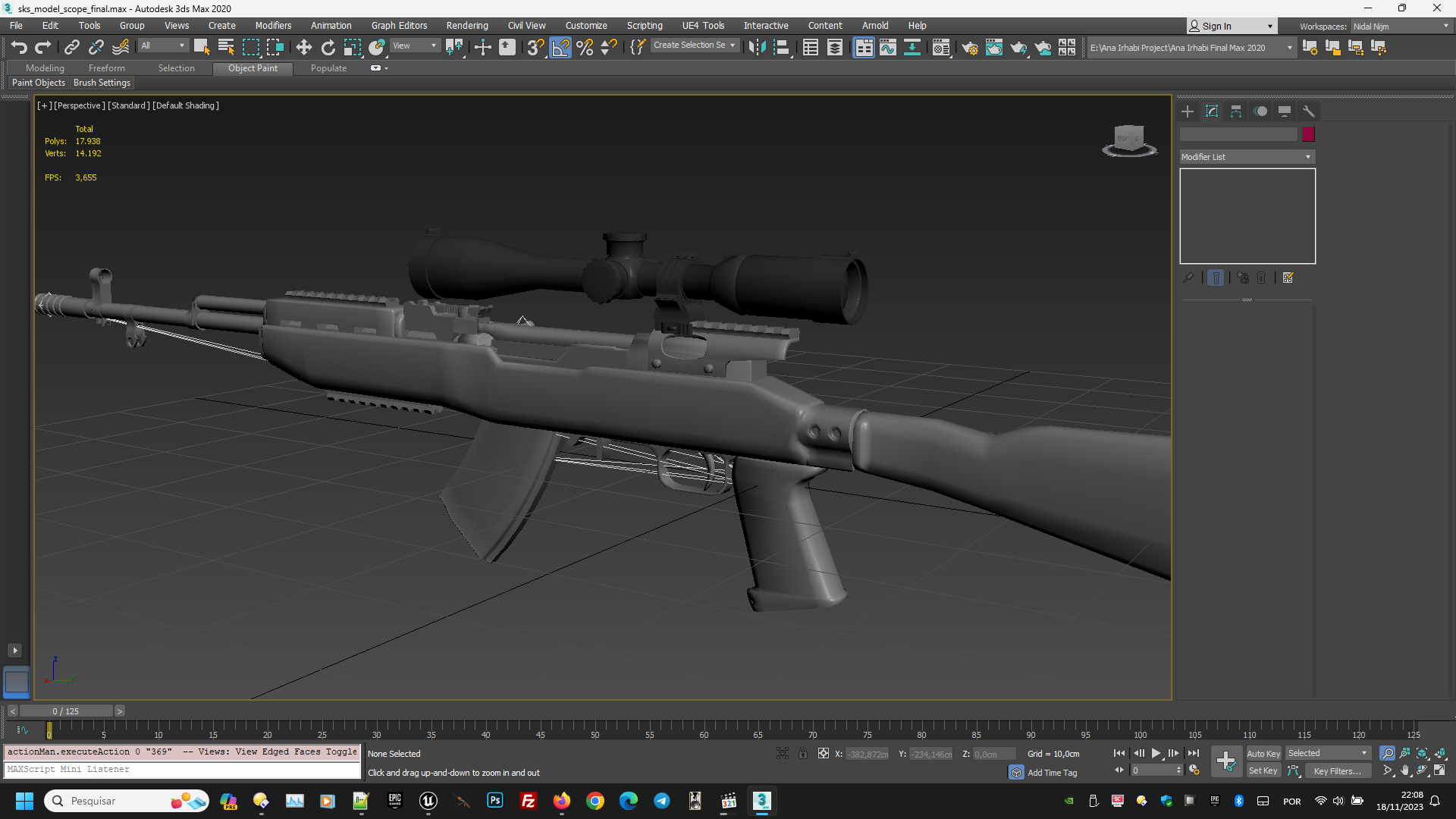Expand the Modifier List dropdown
This screenshot has width=1456, height=819.
click(1247, 157)
